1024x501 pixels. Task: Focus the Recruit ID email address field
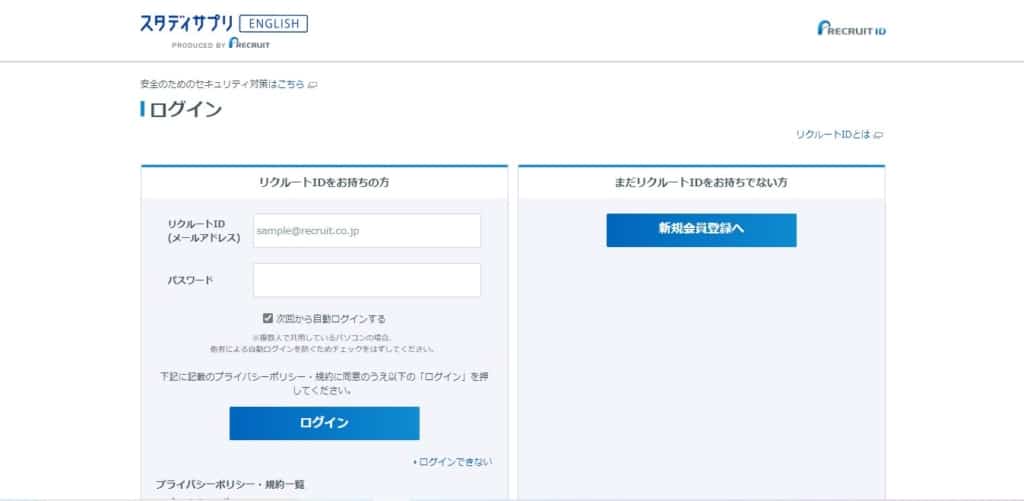367,231
